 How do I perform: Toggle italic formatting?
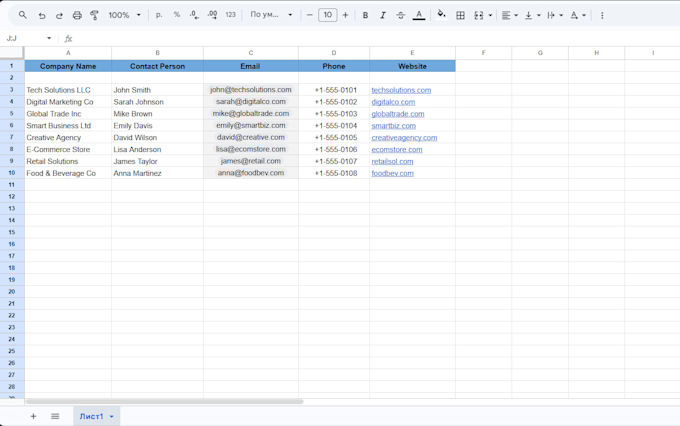382,15
